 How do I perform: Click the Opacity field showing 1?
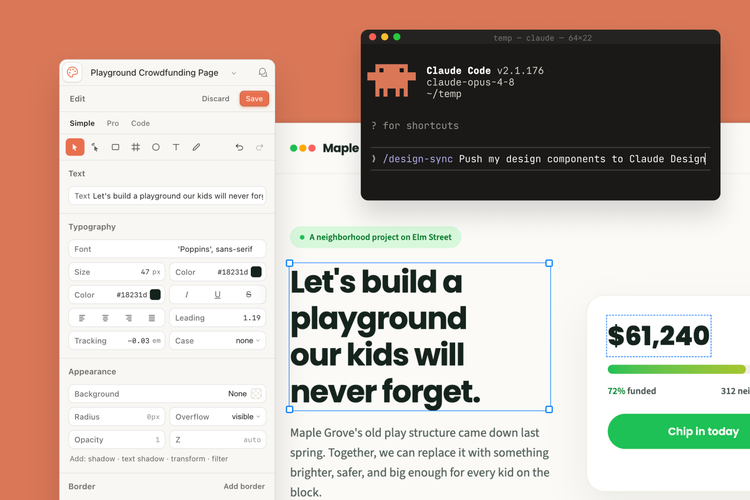click(x=117, y=440)
